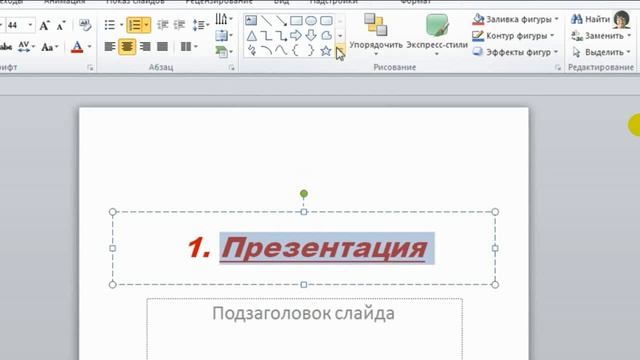Select the Right Brace shape

[x=311, y=51]
